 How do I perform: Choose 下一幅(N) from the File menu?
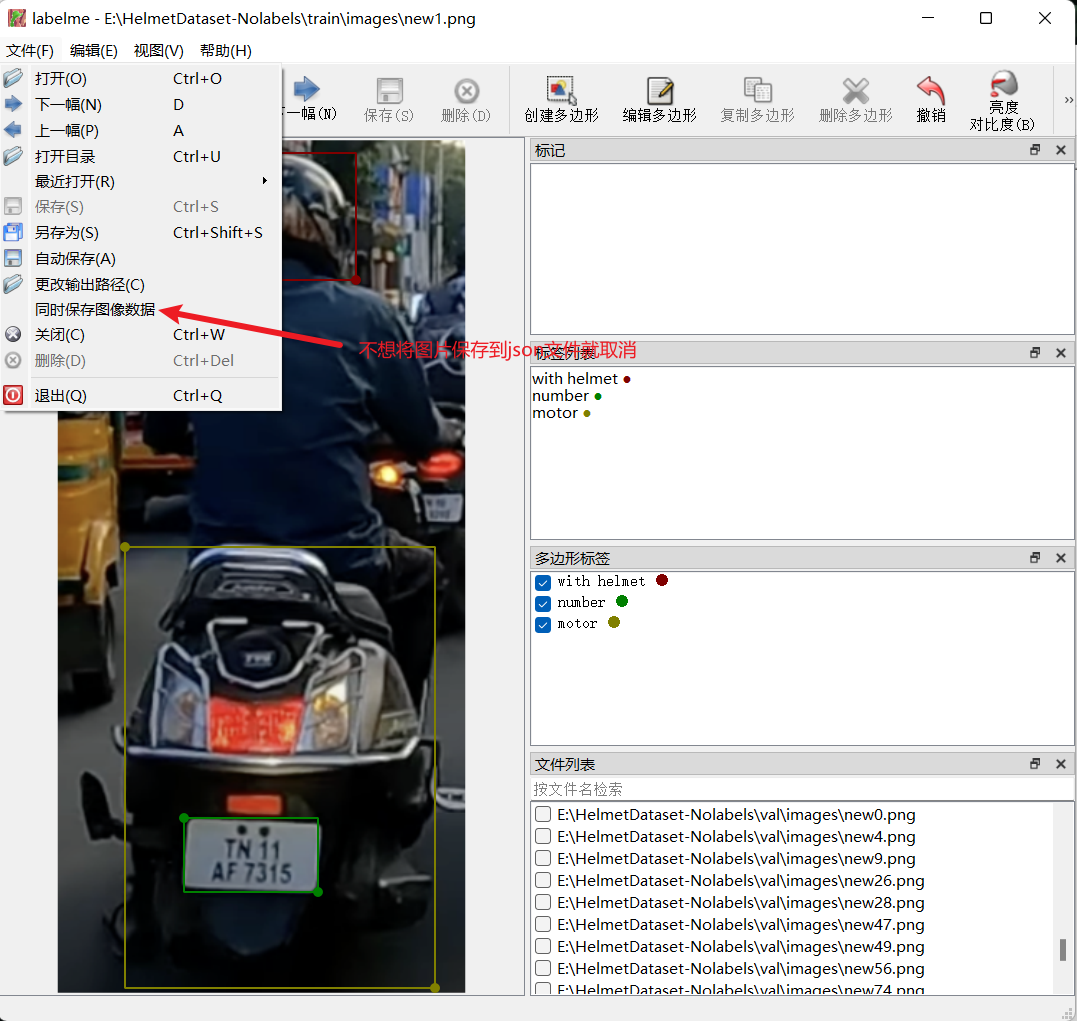pyautogui.click(x=141, y=104)
